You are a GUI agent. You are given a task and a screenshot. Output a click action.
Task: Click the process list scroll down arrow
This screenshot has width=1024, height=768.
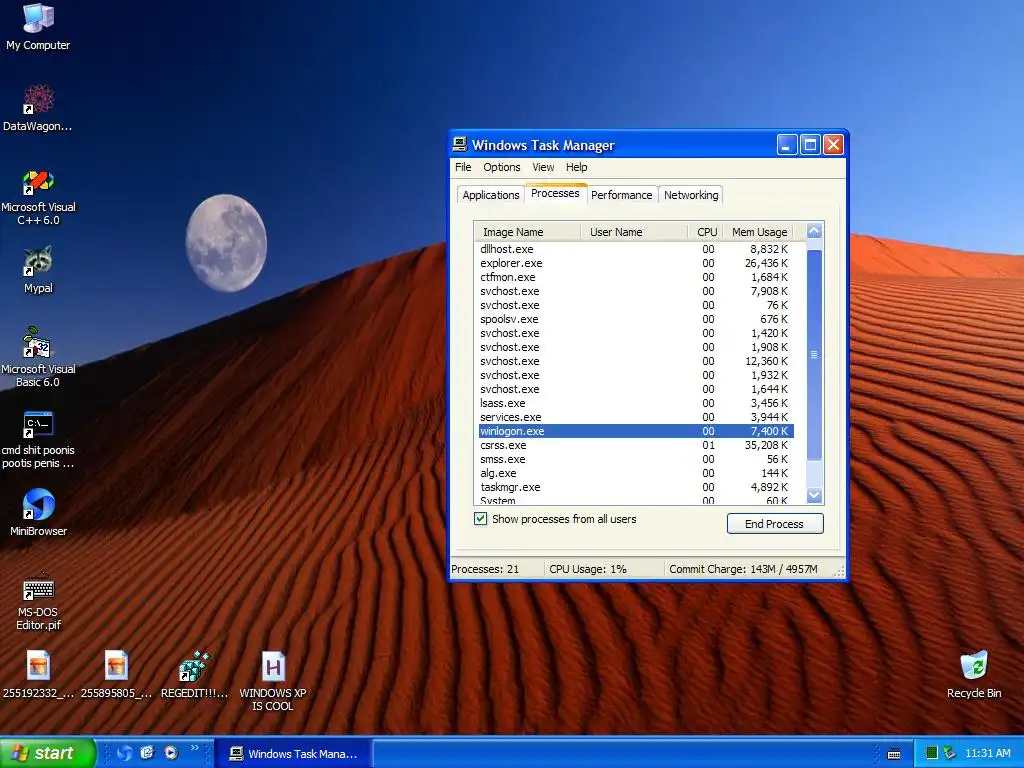point(814,496)
